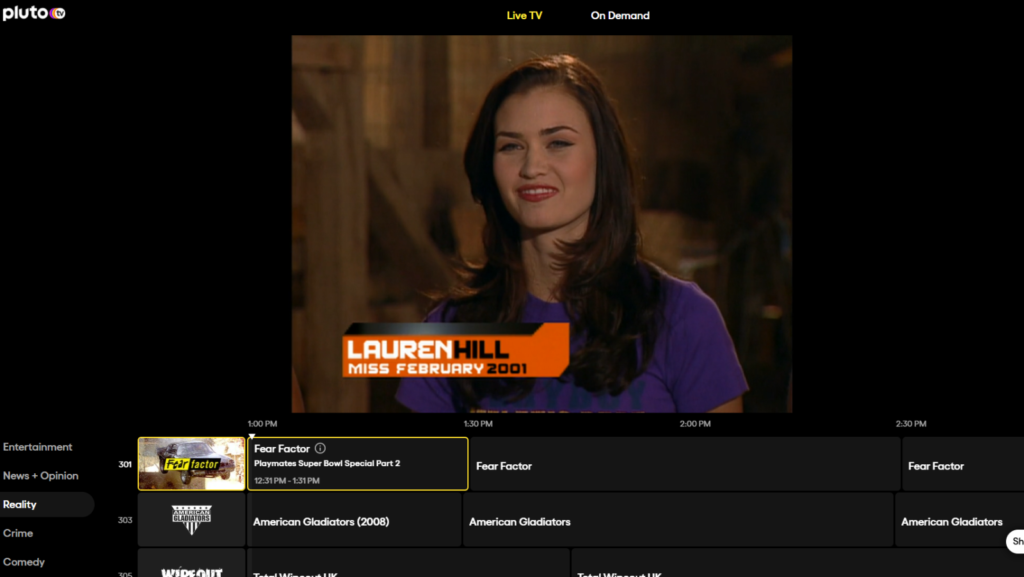Click the 1:00 PM time label

[263, 424]
